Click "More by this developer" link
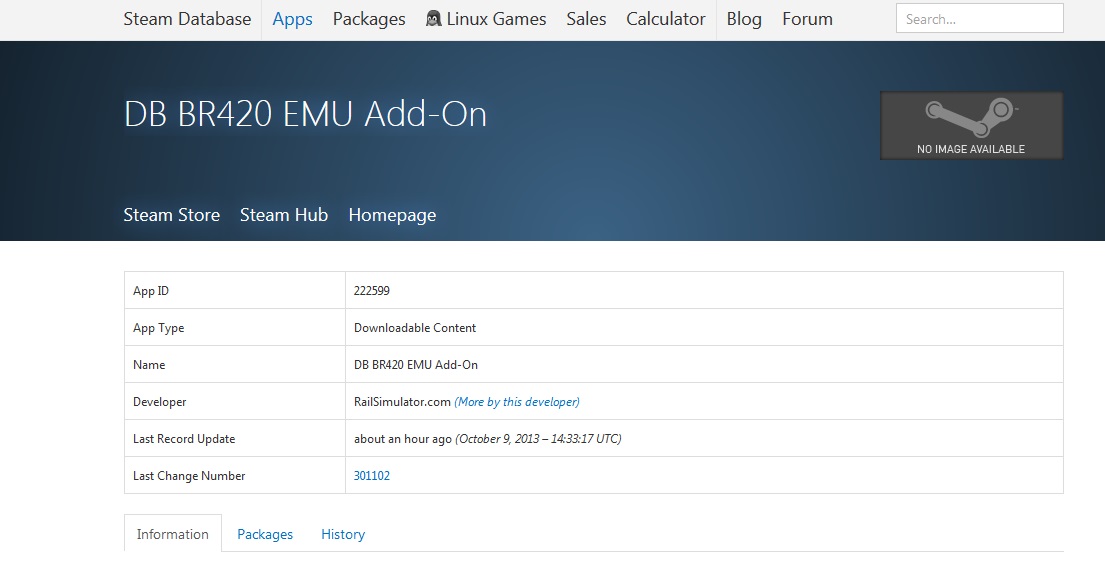 tap(517, 402)
